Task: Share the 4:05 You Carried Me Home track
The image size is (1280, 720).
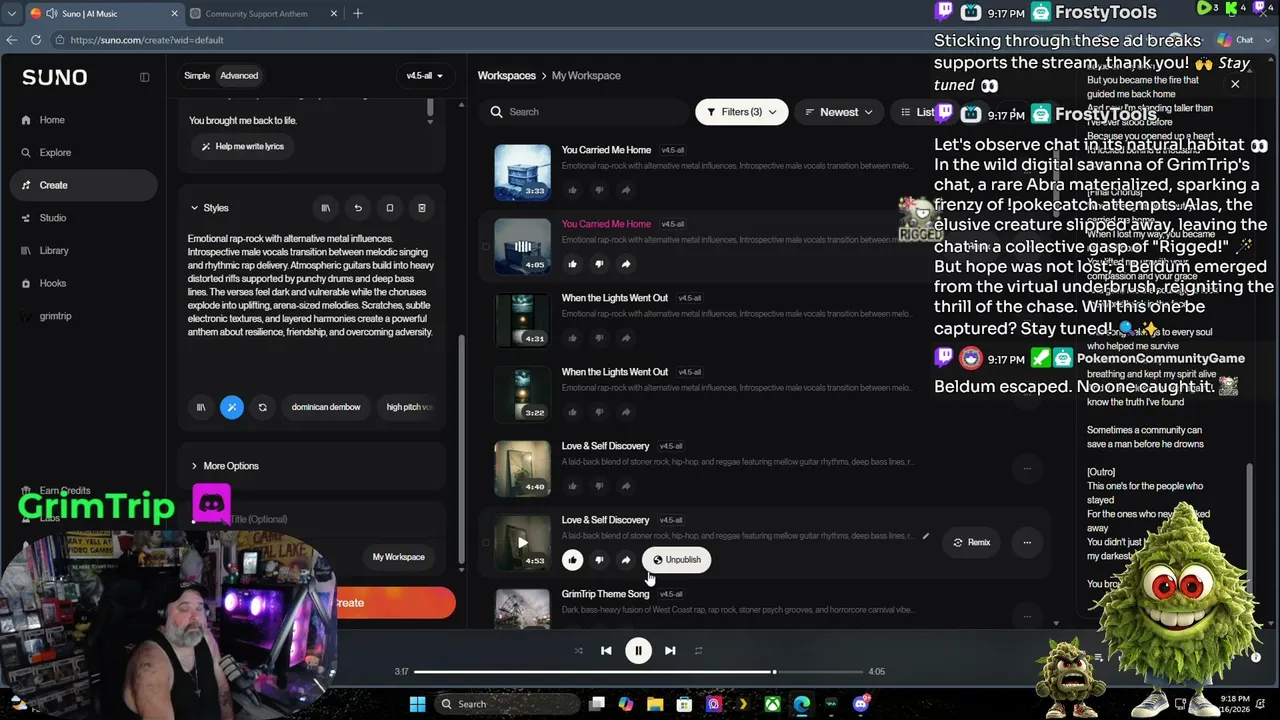Action: point(625,264)
